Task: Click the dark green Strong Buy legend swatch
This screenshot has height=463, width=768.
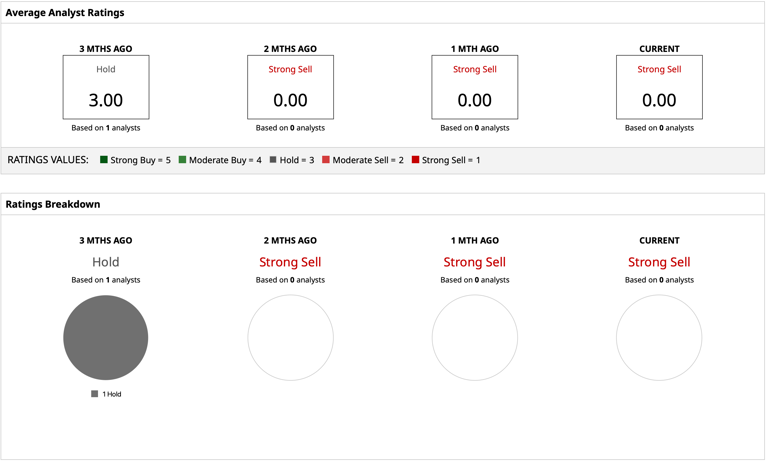Action: (x=104, y=160)
